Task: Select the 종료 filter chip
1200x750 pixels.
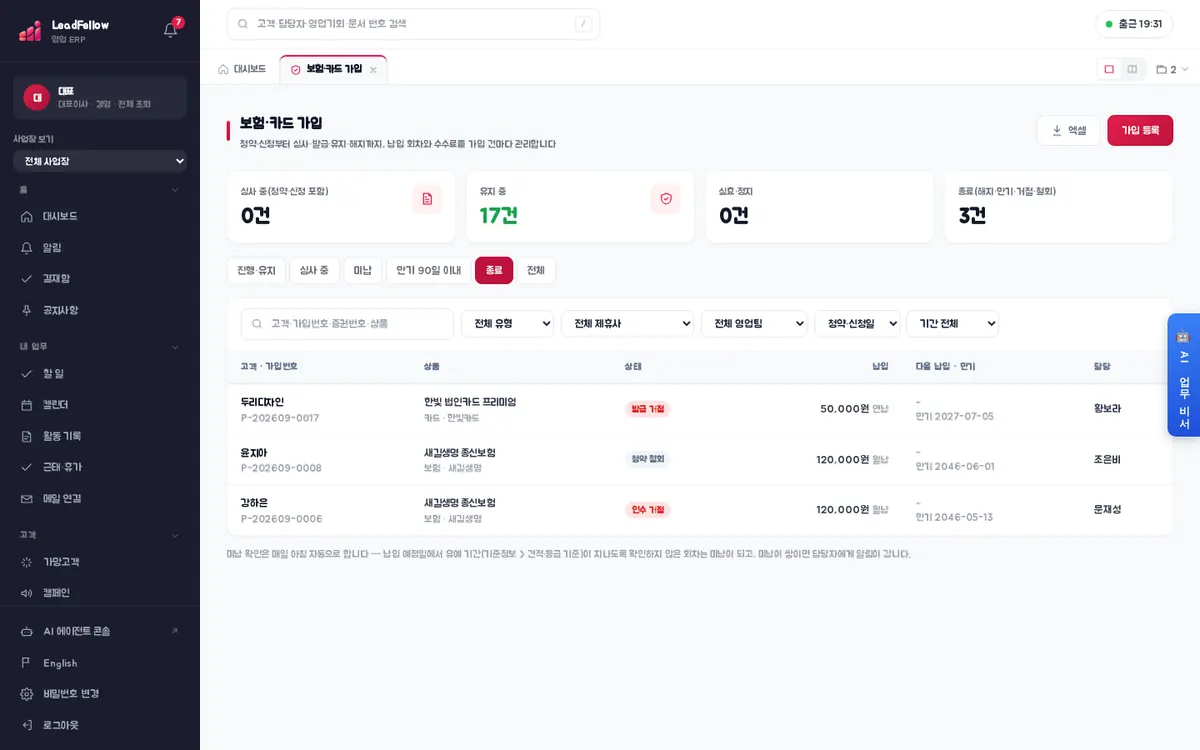Action: coord(494,270)
